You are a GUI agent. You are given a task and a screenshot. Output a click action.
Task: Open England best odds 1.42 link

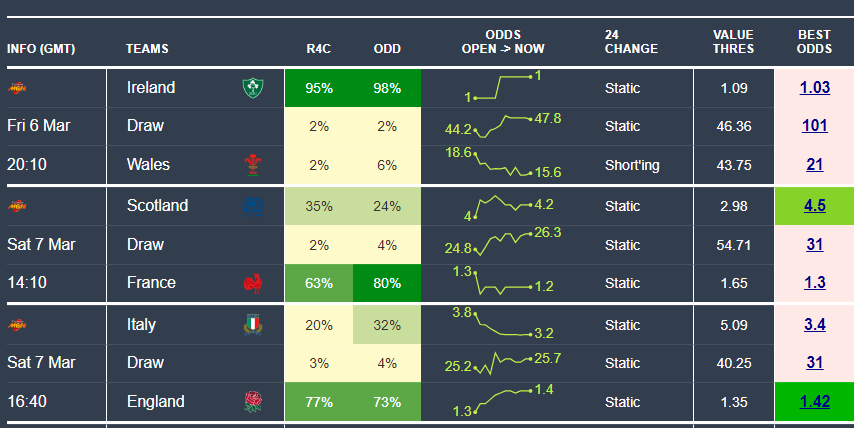click(x=814, y=402)
